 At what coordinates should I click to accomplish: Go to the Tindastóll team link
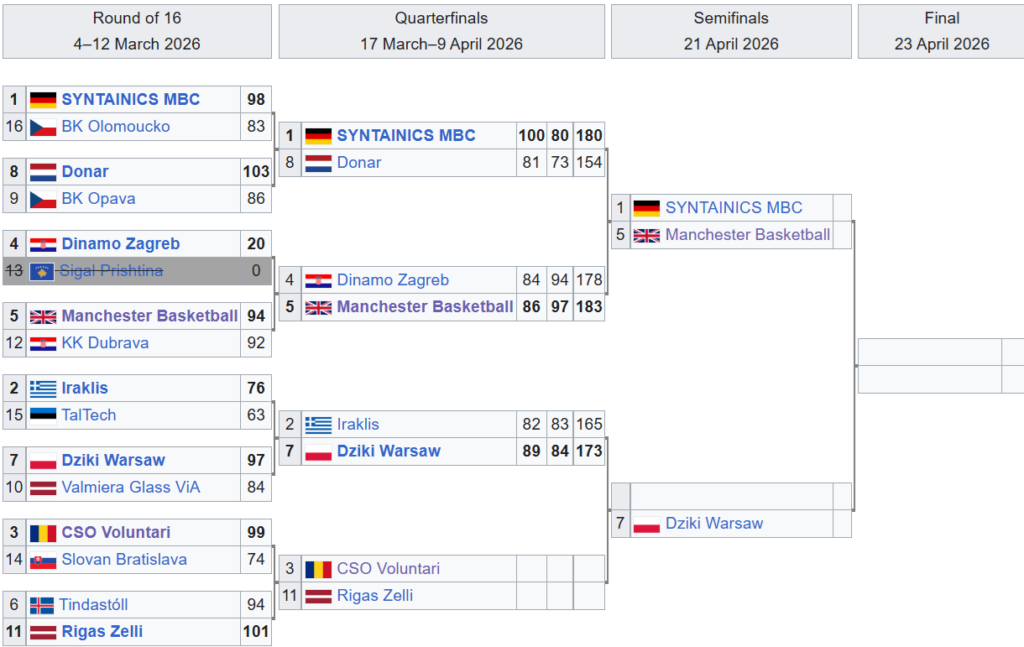[x=93, y=605]
